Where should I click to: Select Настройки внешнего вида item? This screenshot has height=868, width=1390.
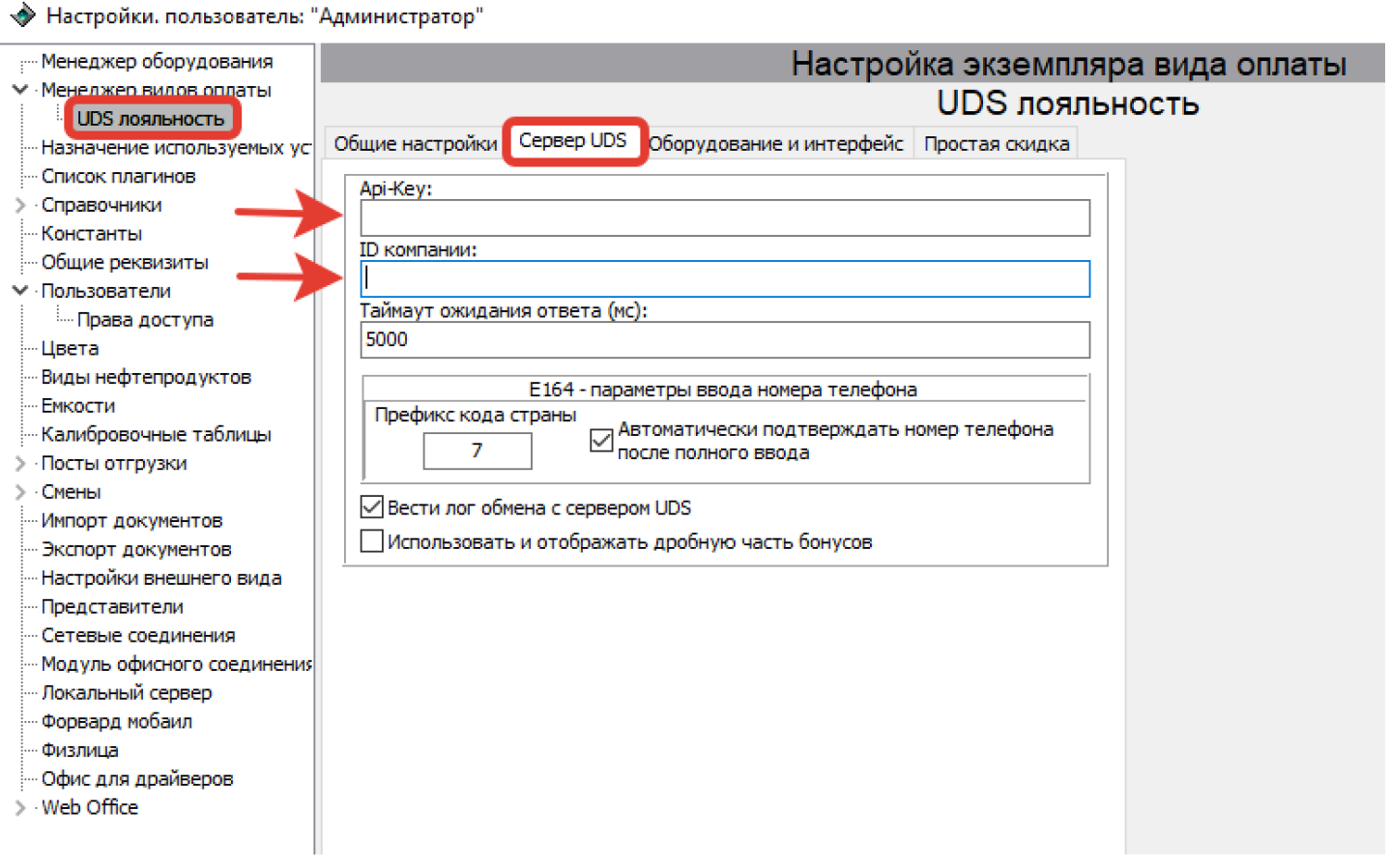click(161, 578)
